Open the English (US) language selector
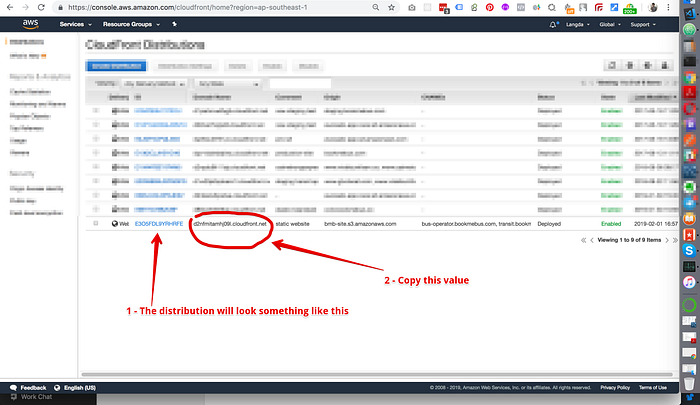Image resolution: width=700 pixels, height=405 pixels. click(x=75, y=388)
